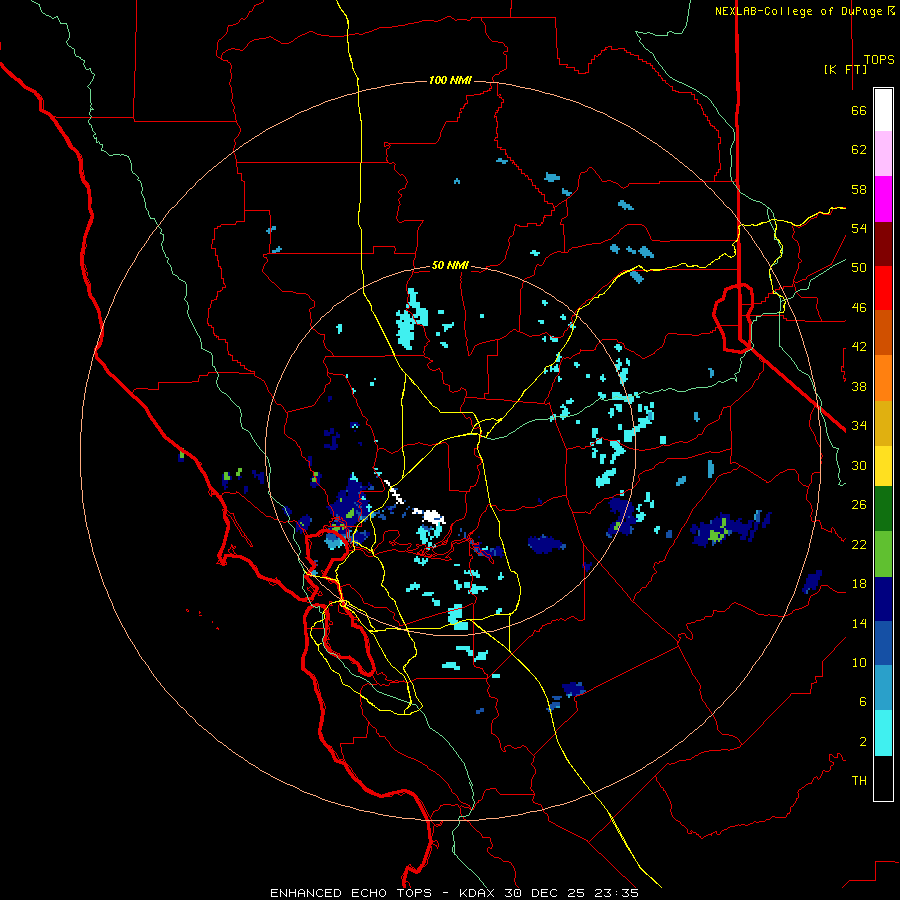Click the '54' legend value
Screen dimensions: 900x900
click(x=859, y=228)
